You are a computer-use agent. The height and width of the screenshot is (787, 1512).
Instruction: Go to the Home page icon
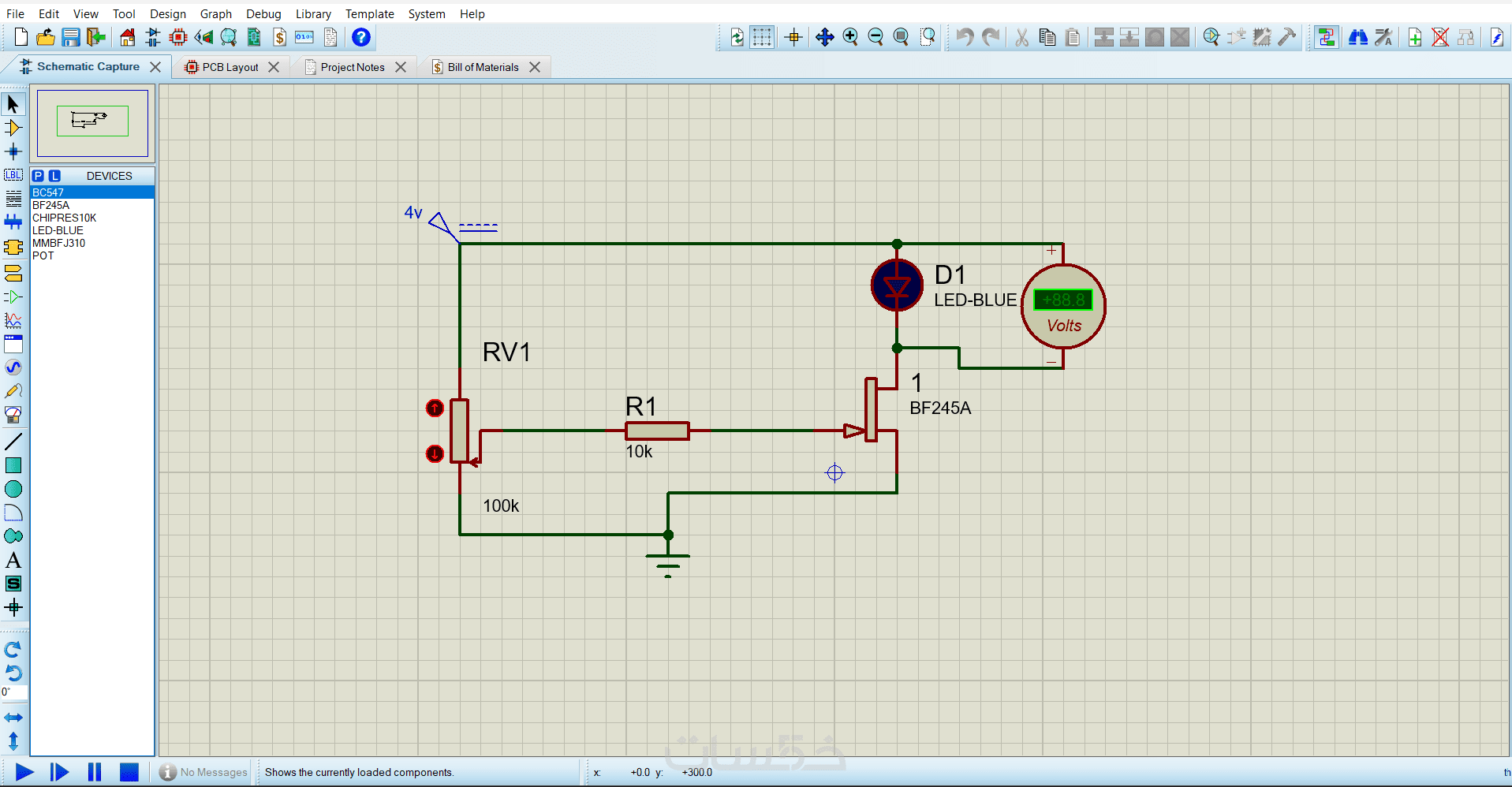point(128,37)
